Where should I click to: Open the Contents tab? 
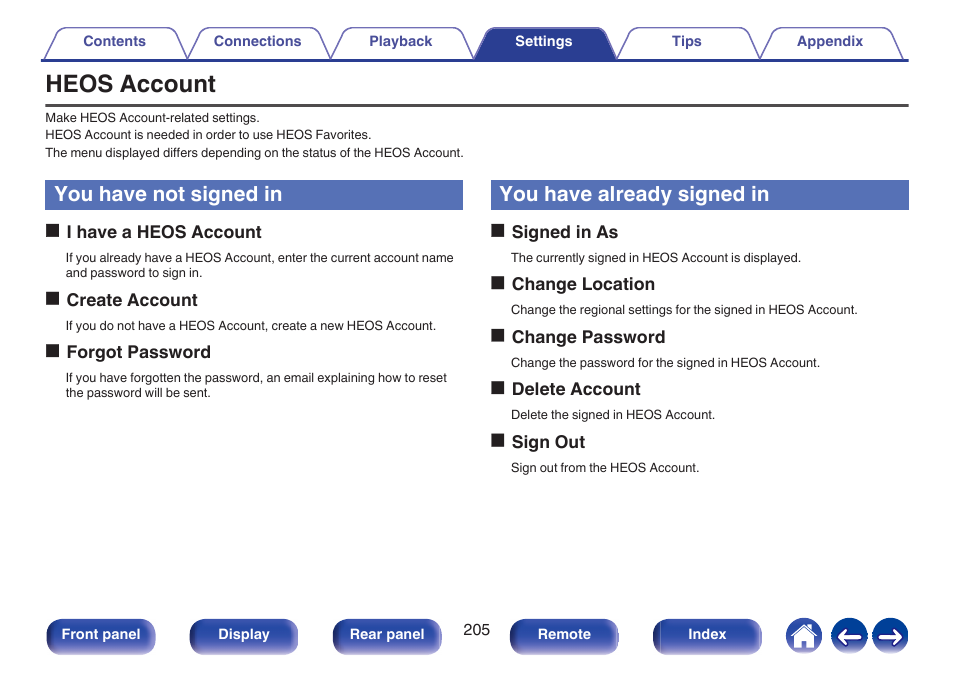tap(114, 42)
